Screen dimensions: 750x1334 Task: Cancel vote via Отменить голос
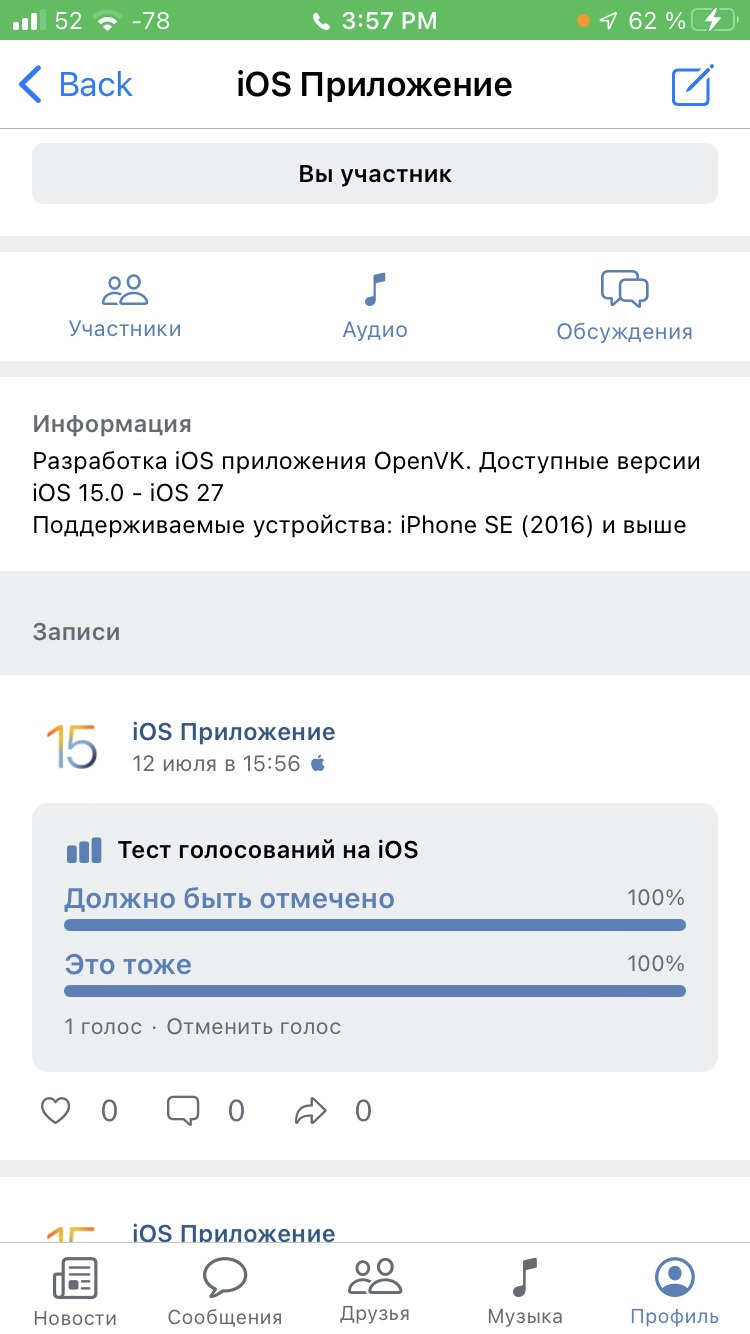click(x=254, y=1027)
